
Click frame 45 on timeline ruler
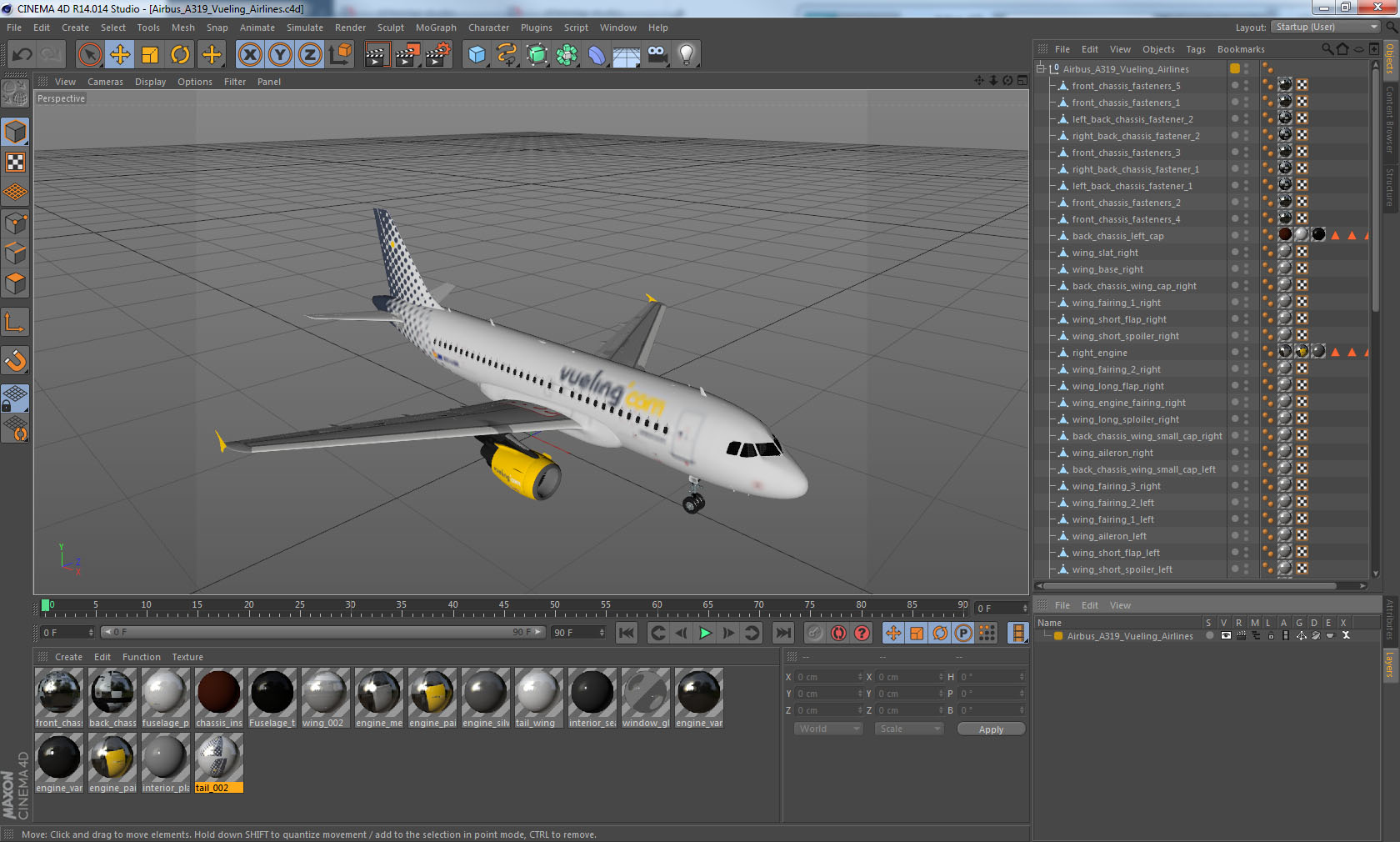coord(503,606)
